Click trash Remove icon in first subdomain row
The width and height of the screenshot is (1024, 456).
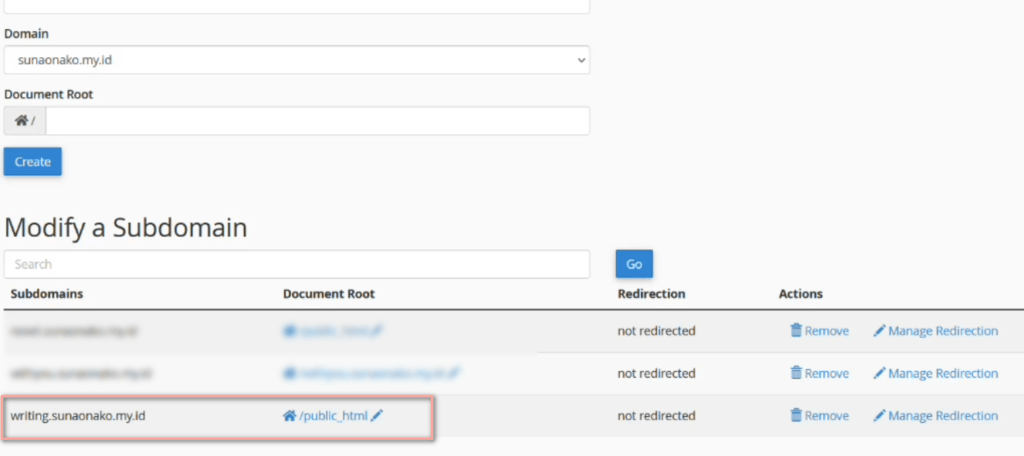[x=796, y=331]
